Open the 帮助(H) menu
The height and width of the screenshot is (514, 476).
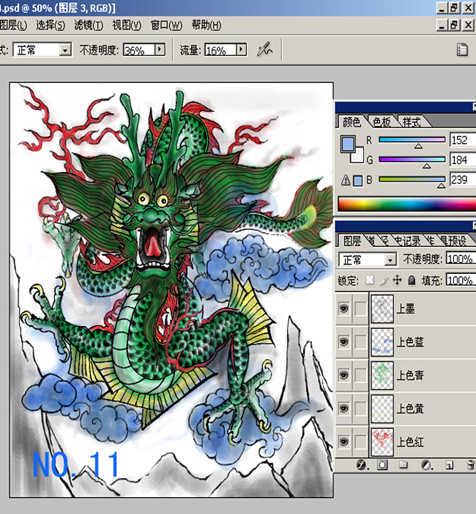point(206,25)
